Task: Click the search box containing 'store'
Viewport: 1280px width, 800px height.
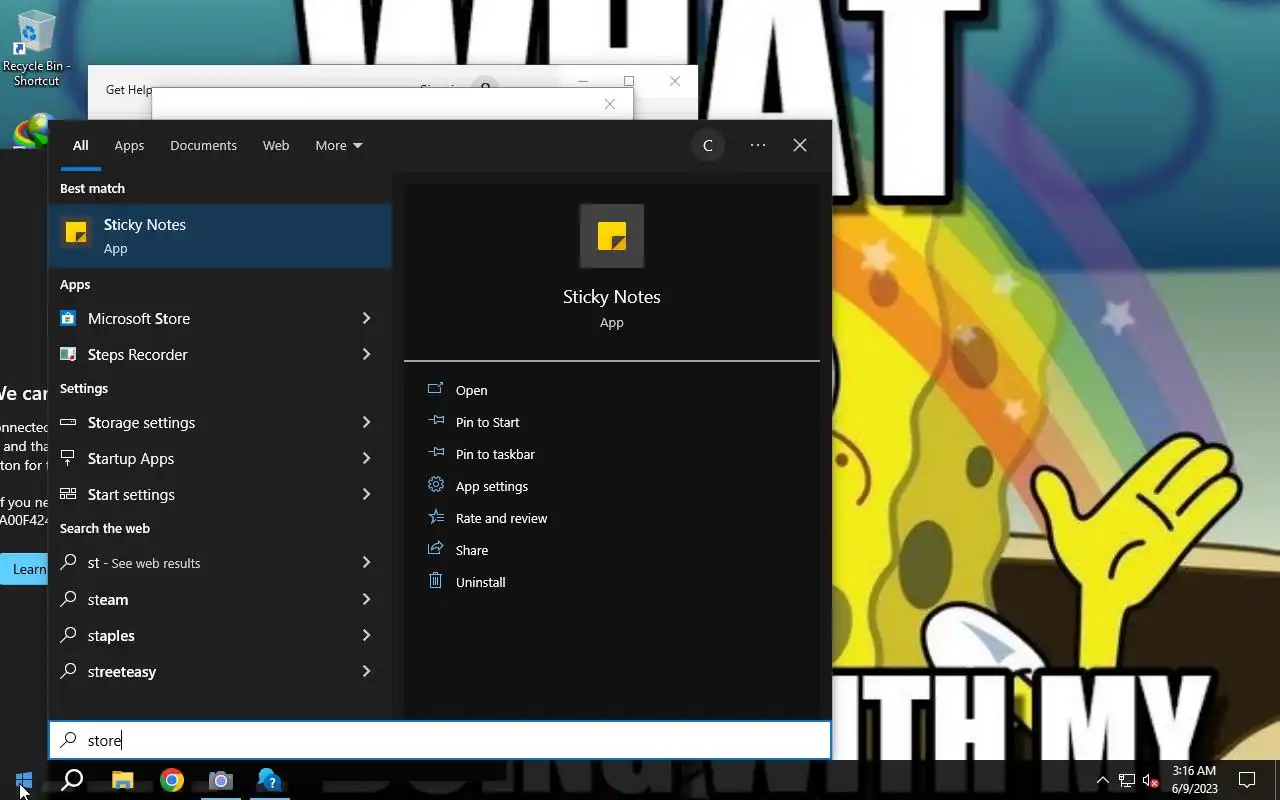Action: click(x=440, y=740)
